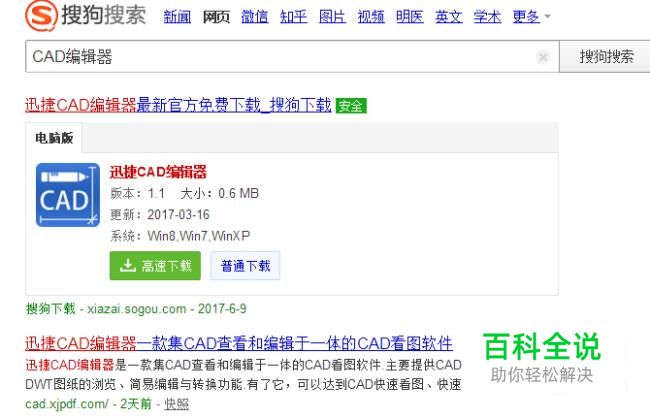Select the 网页 search category
The image size is (650, 418).
point(216,17)
